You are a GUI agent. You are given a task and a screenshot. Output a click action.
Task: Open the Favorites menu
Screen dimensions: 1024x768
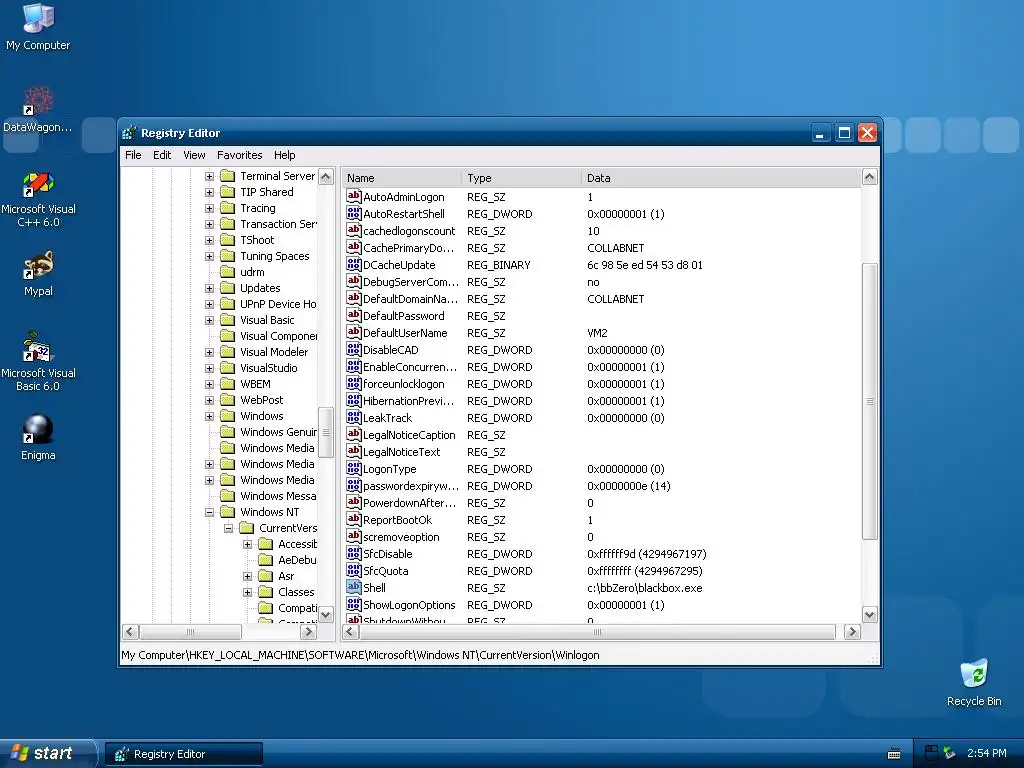click(x=240, y=155)
